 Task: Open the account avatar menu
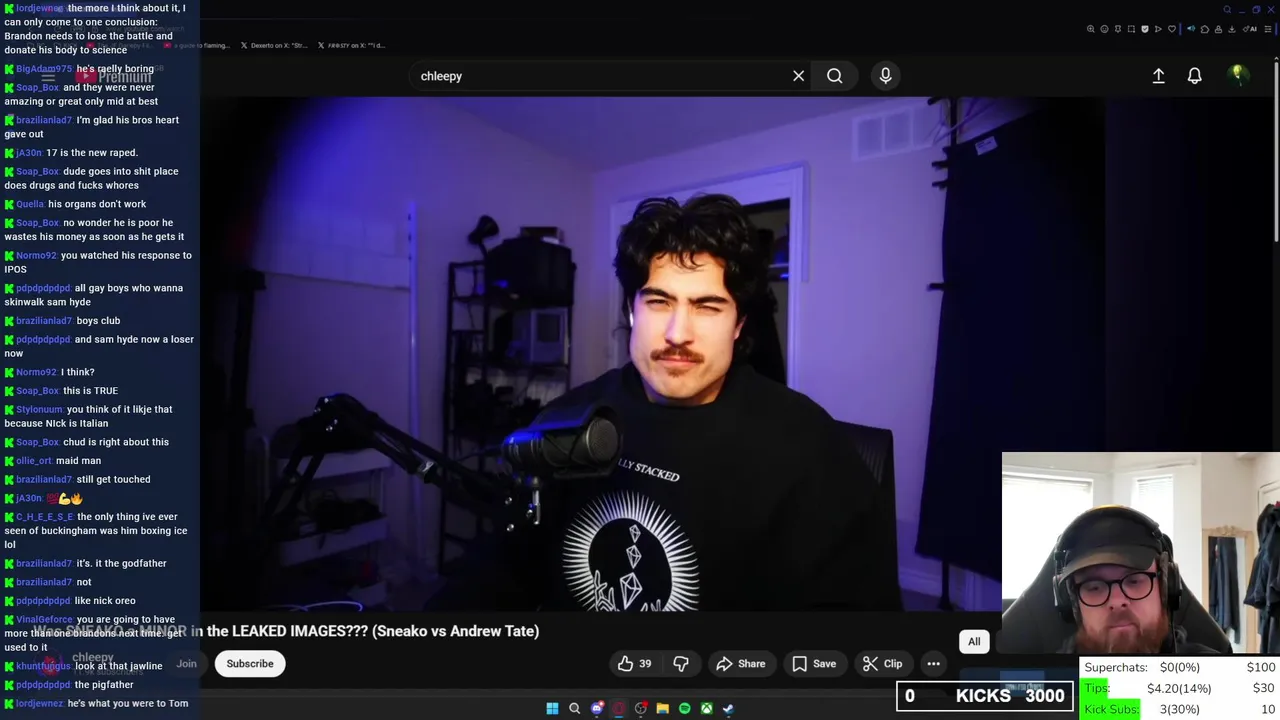pos(1237,75)
